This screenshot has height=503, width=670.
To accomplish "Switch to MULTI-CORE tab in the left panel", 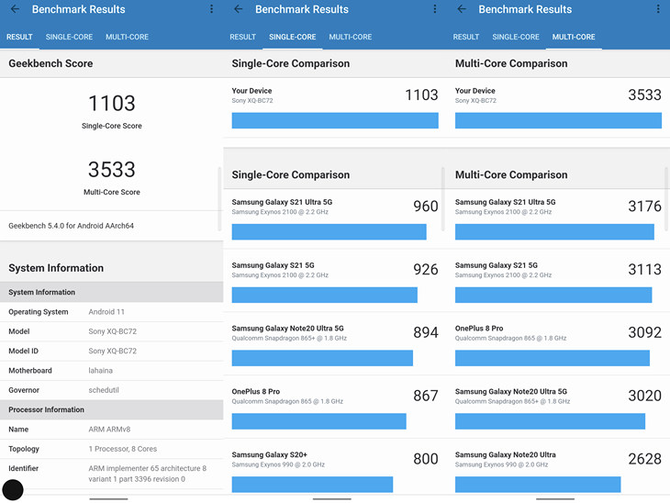I will (126, 37).
